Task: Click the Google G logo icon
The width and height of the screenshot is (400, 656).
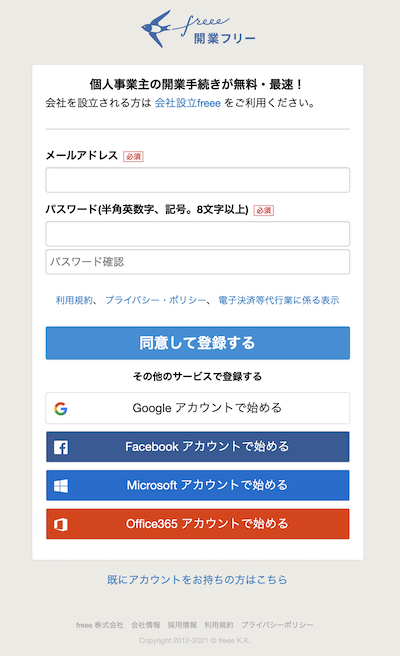Action: (61, 408)
